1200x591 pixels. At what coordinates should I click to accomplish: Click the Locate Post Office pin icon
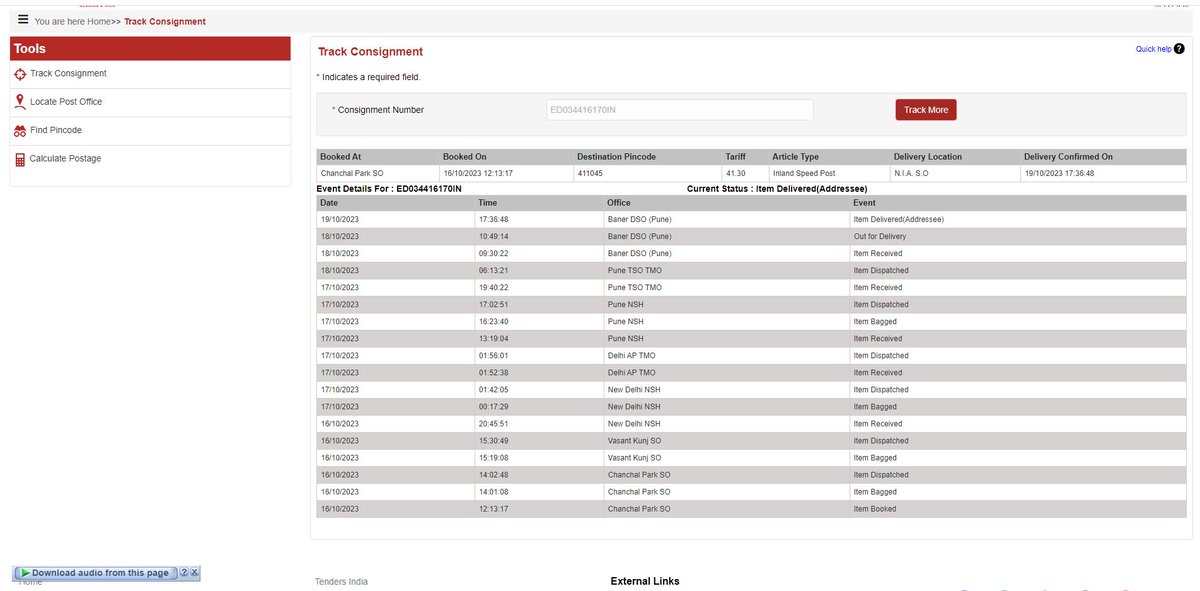pos(20,102)
